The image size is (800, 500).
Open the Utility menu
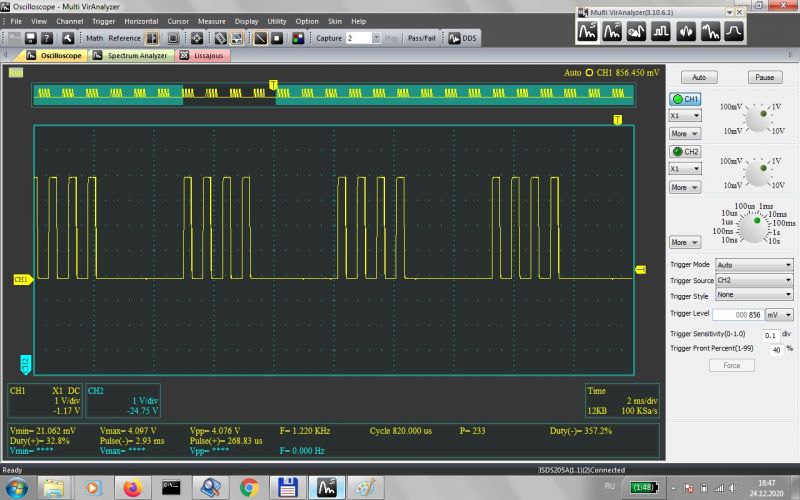(277, 21)
